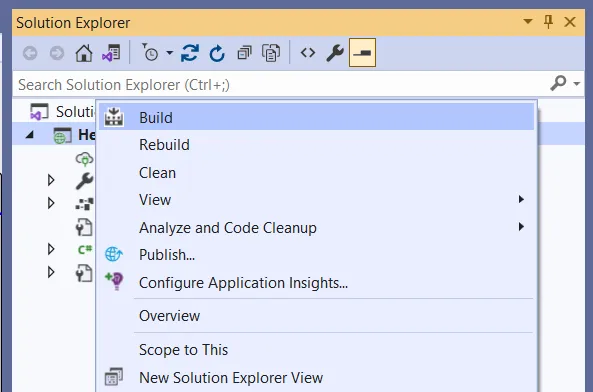Click the Build icon in the menu
The height and width of the screenshot is (392, 593).
114,117
